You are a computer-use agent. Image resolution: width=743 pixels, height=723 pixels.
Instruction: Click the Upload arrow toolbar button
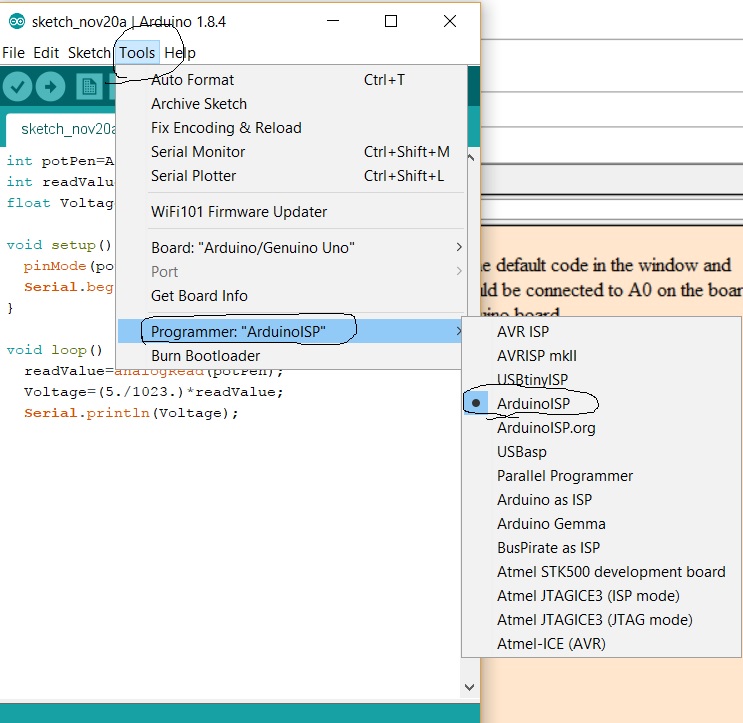51,87
